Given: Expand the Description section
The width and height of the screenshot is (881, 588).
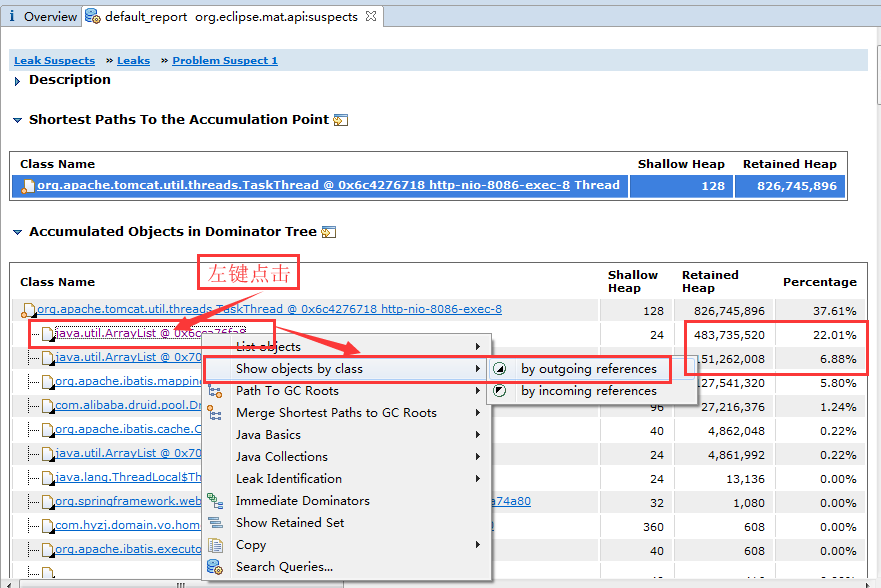Looking at the screenshot, I should [x=18, y=81].
